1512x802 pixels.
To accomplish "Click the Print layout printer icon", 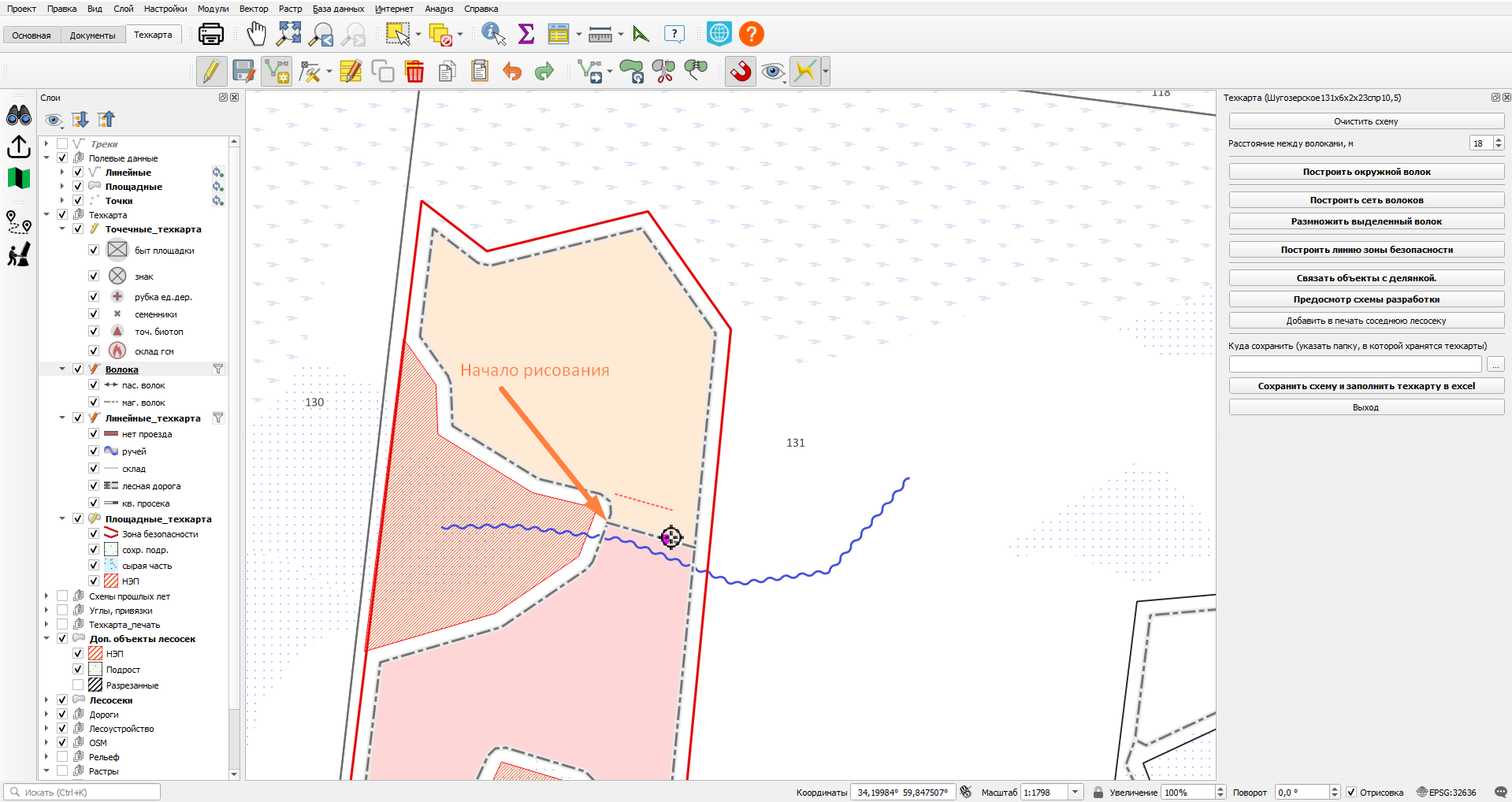I will point(210,34).
